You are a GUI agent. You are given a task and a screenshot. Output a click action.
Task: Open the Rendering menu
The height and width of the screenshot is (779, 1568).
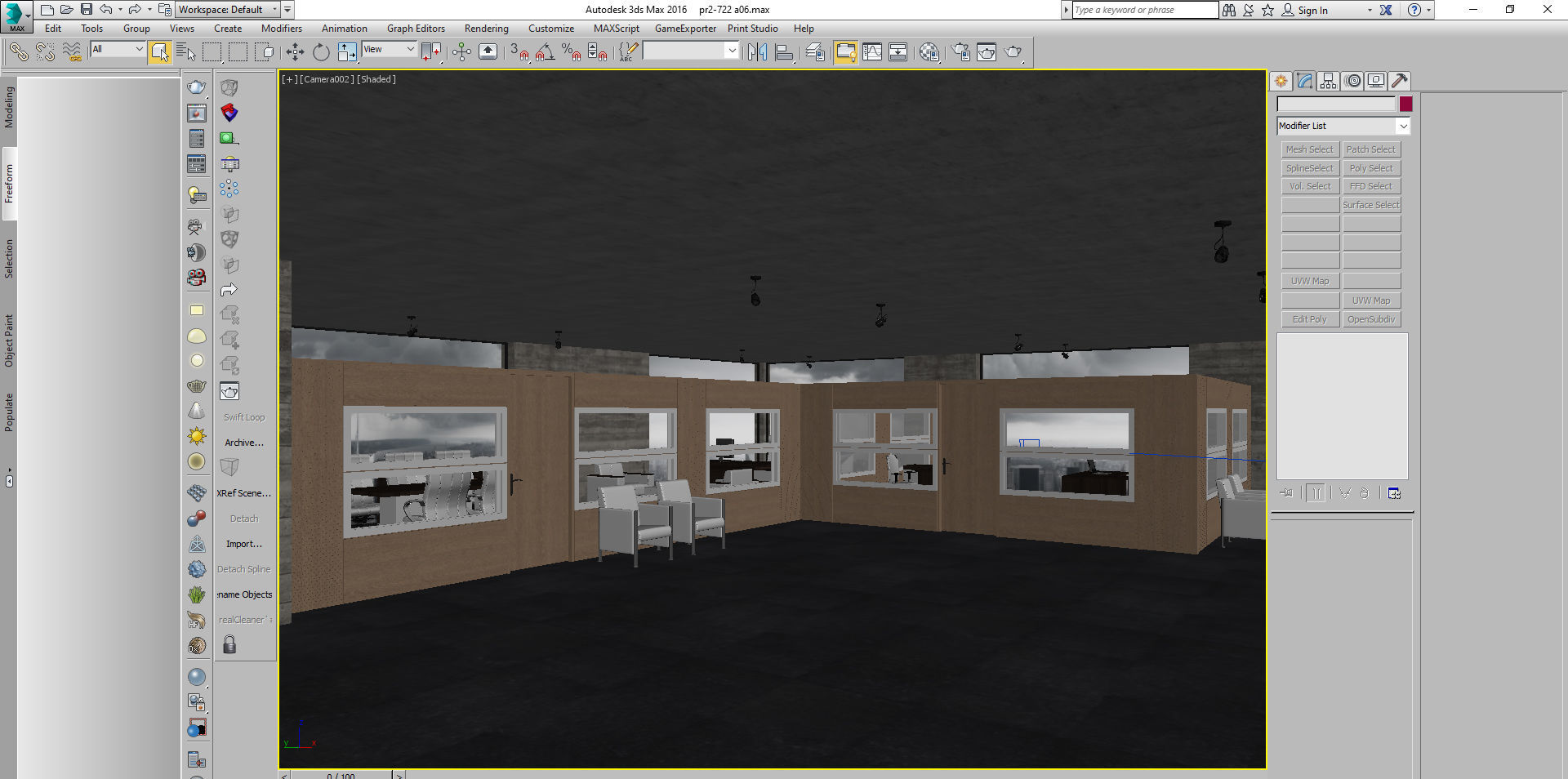tap(487, 29)
